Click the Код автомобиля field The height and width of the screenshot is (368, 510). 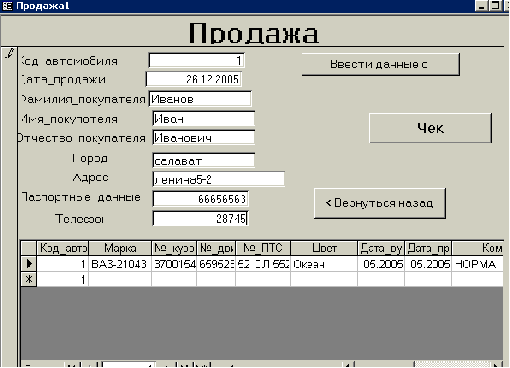197,61
